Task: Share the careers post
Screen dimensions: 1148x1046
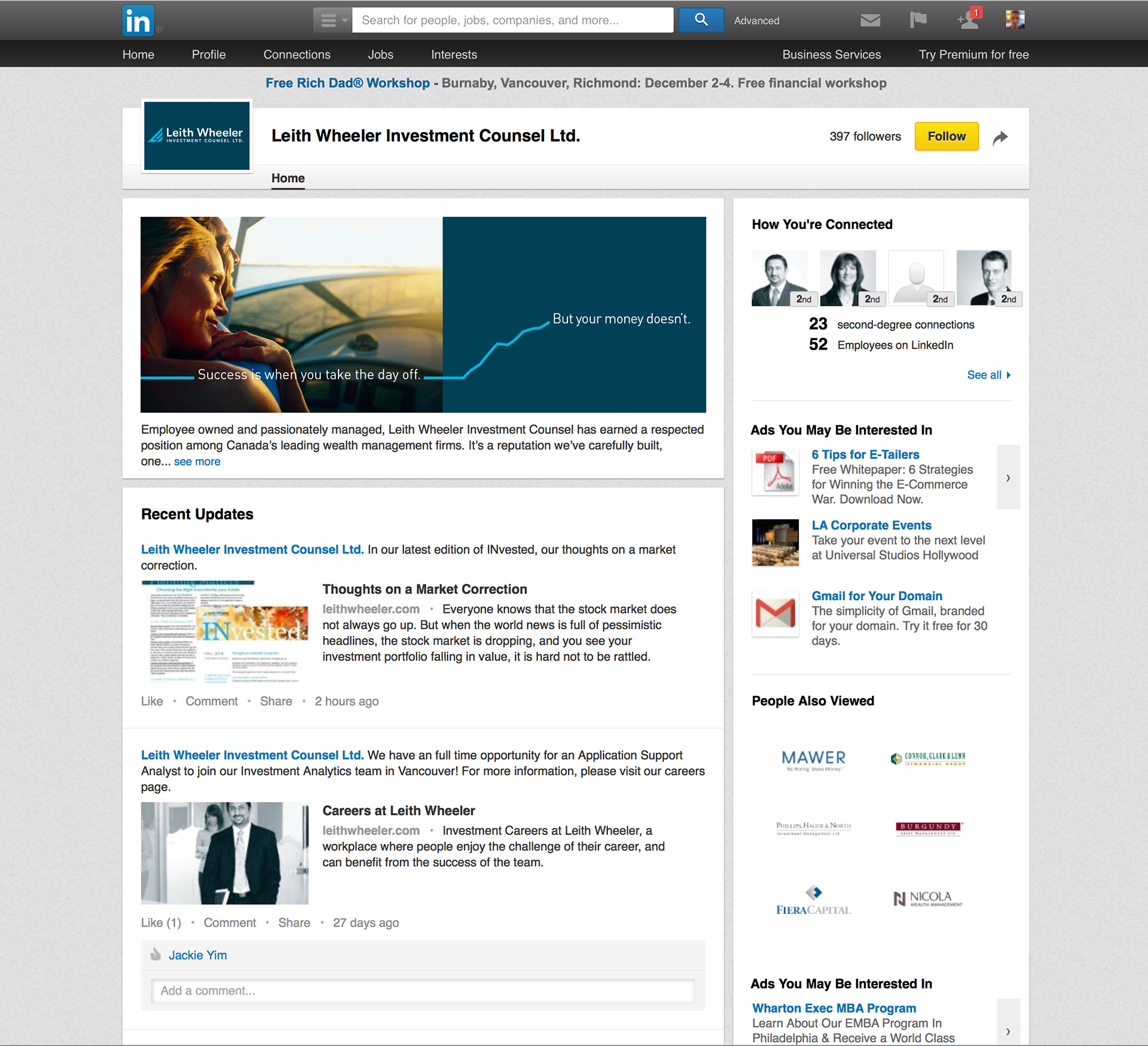Action: click(x=294, y=922)
